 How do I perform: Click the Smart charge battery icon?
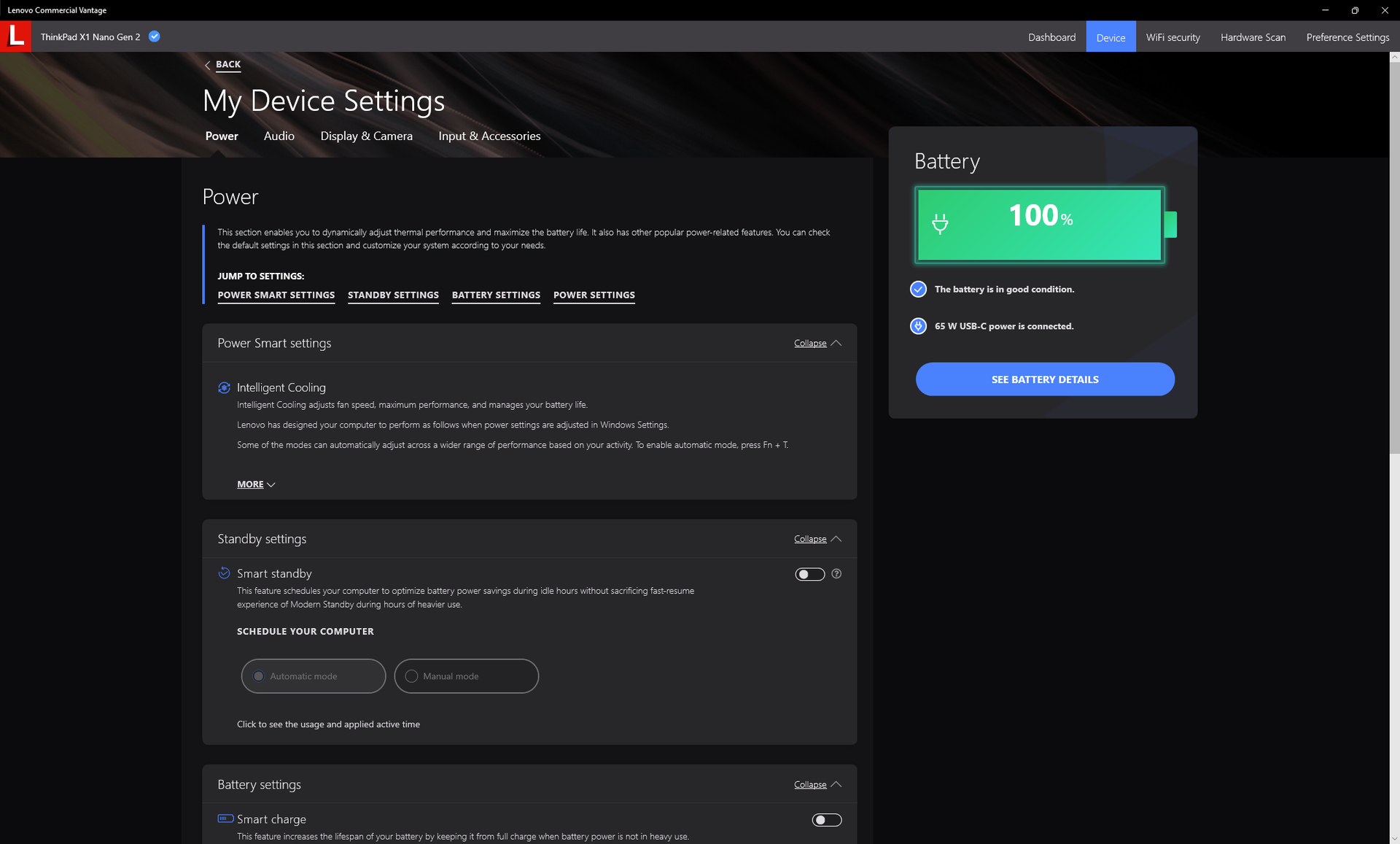[225, 818]
